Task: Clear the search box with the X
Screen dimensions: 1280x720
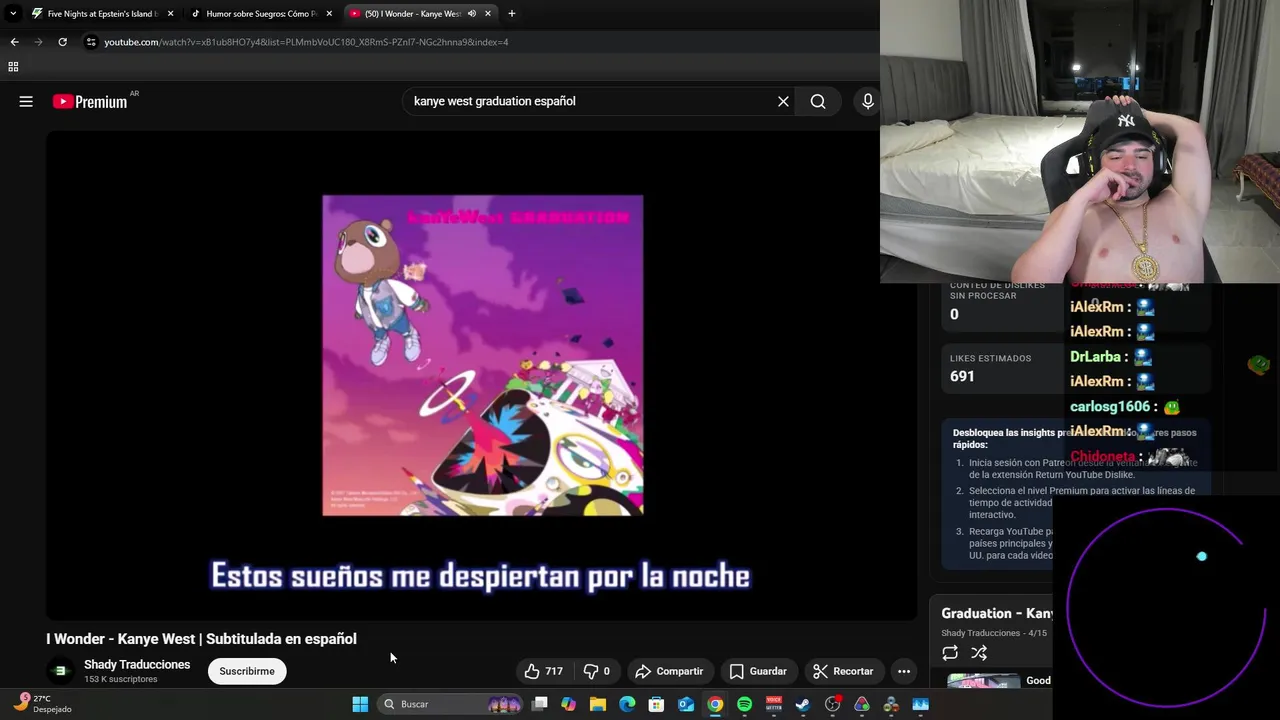Action: 783,101
